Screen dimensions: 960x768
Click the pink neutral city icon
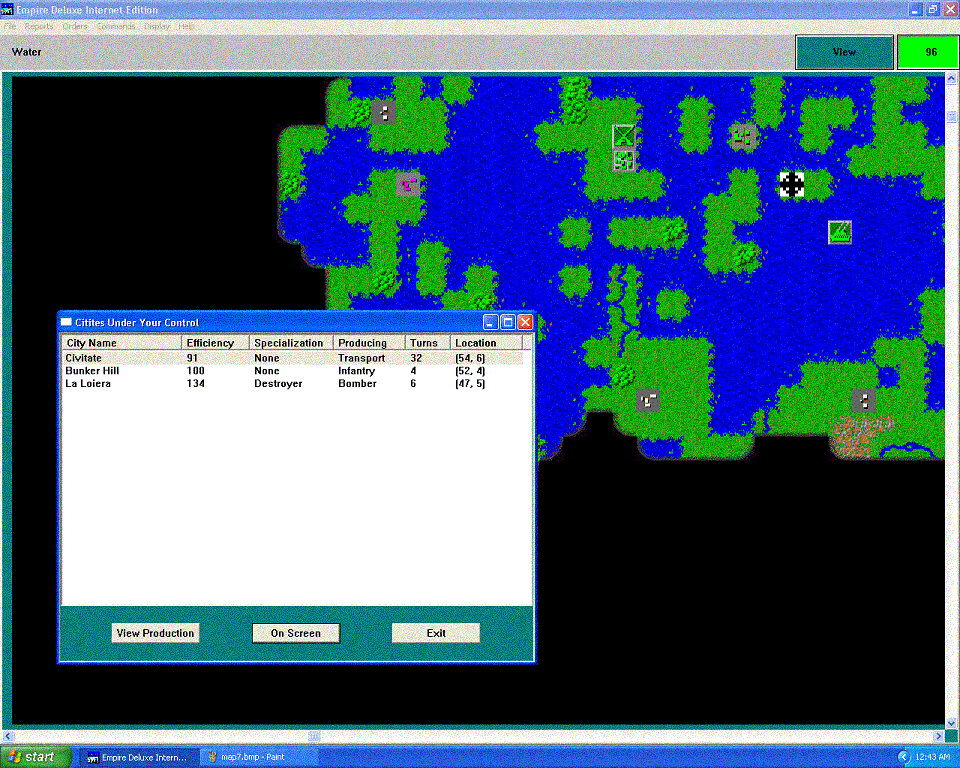tap(407, 184)
